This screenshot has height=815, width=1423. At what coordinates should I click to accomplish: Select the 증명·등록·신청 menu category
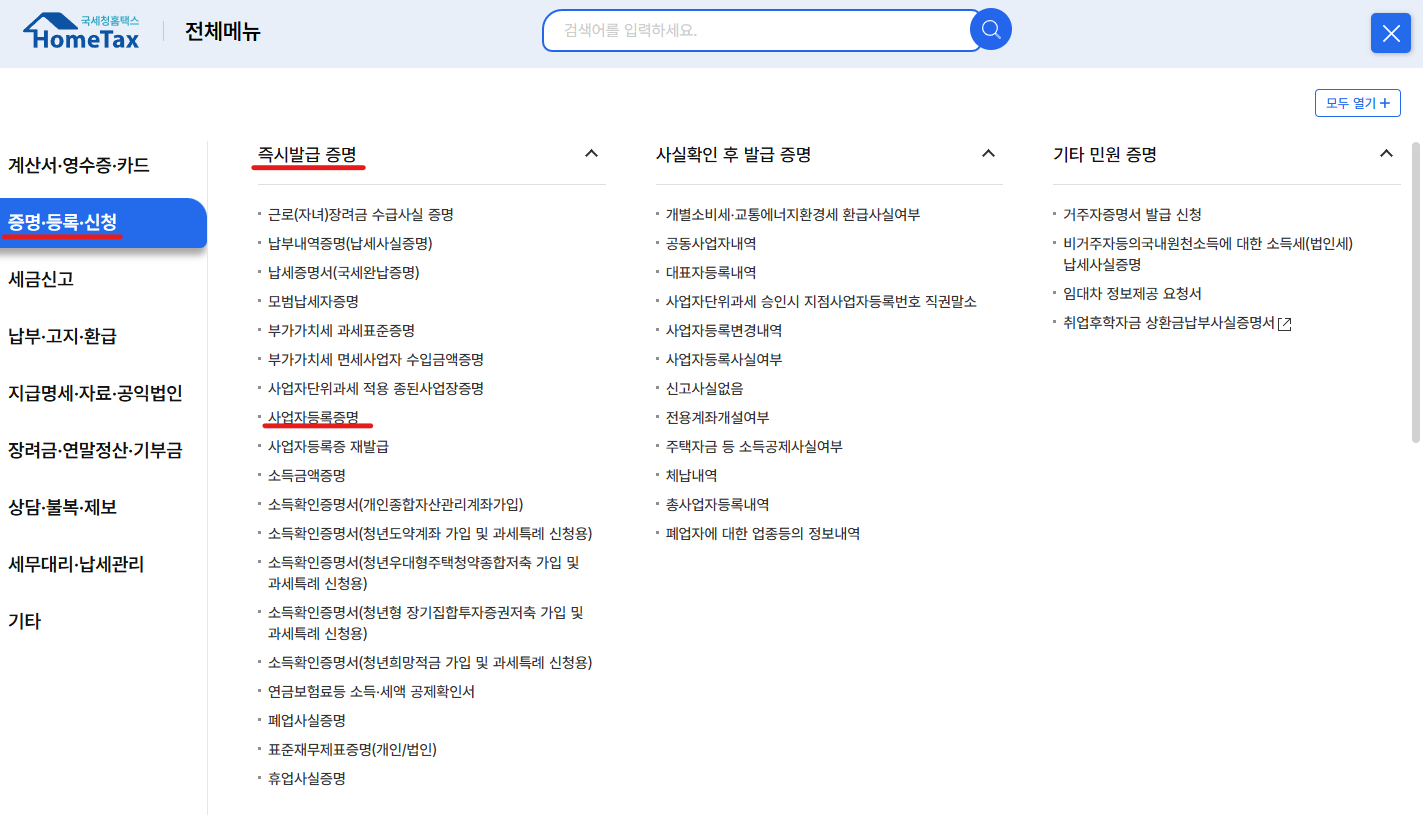(x=103, y=223)
